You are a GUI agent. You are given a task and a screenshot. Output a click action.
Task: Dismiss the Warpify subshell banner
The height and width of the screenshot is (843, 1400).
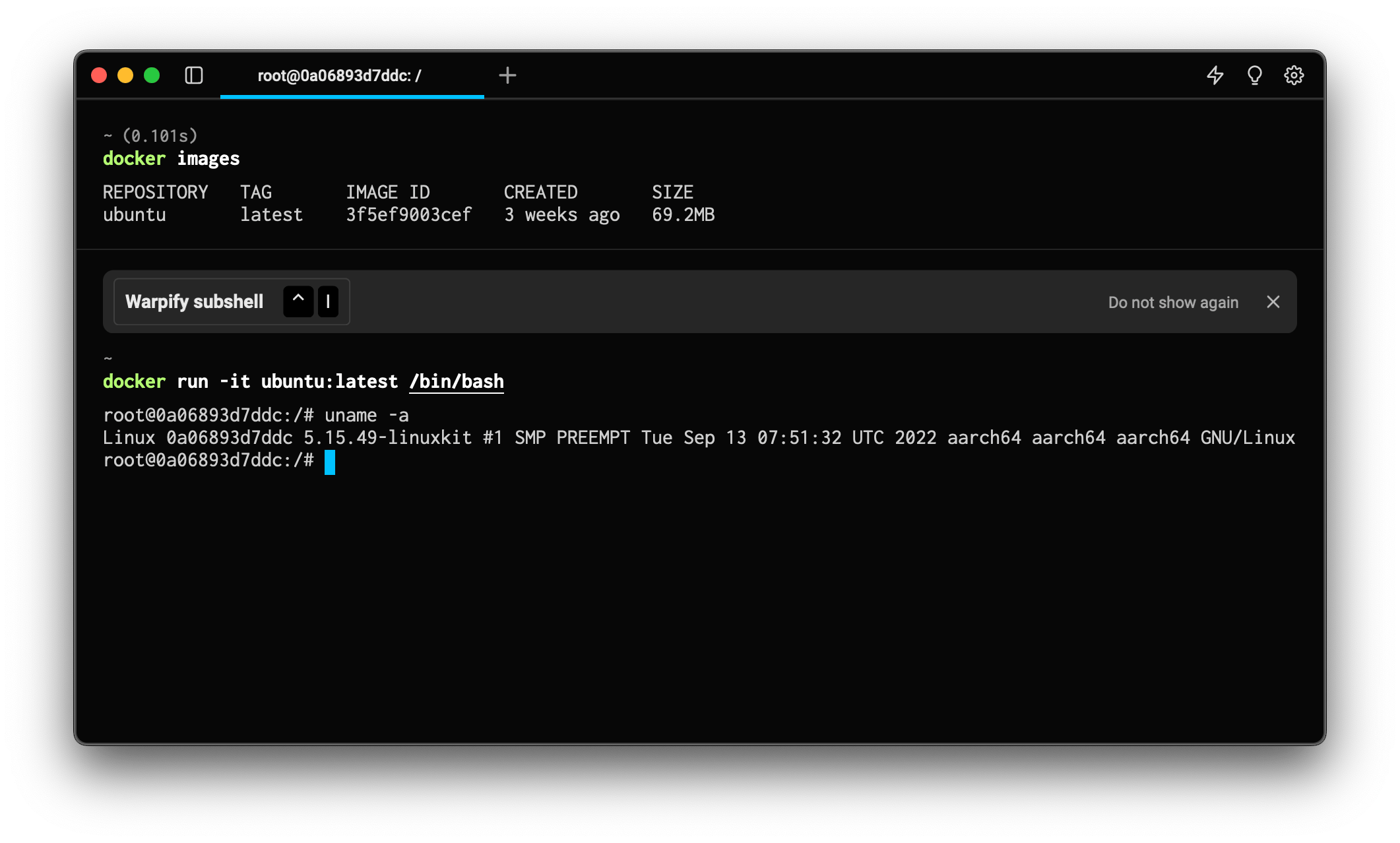(1273, 301)
